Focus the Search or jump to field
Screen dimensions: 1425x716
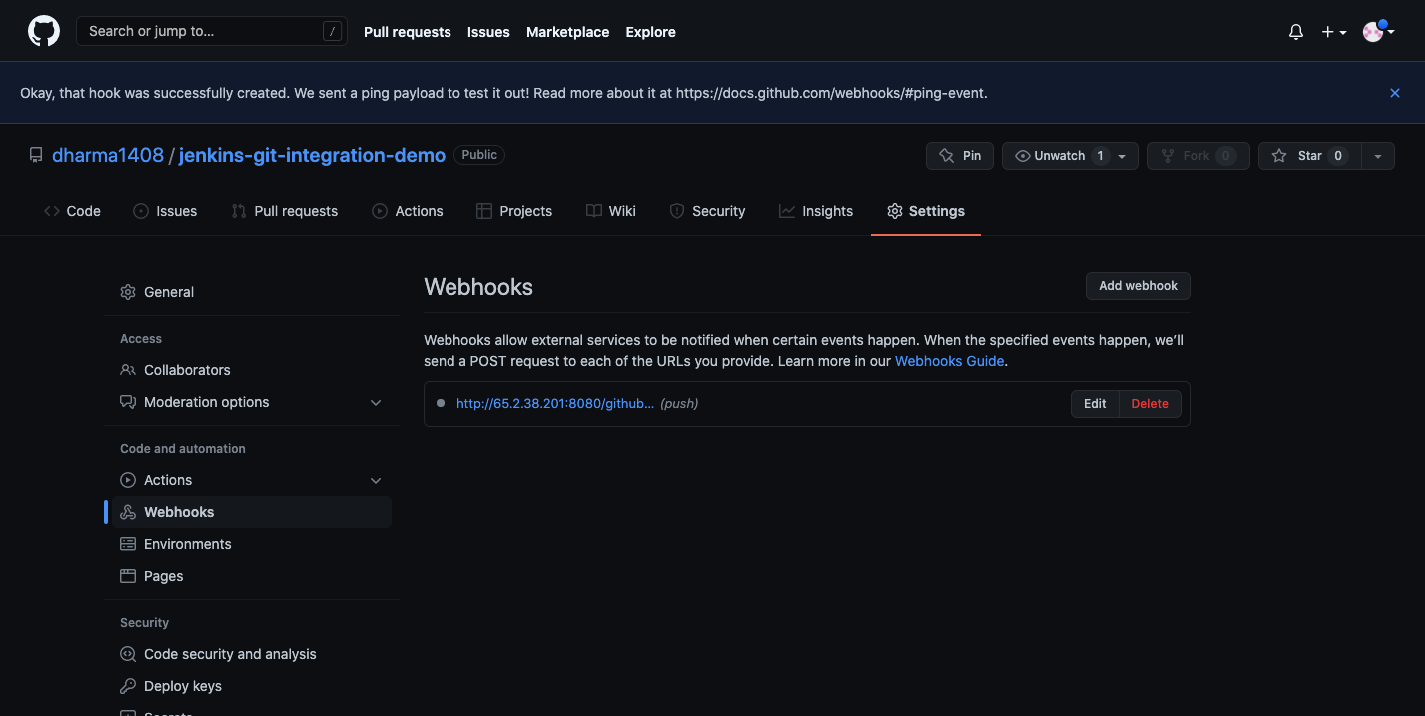(212, 31)
